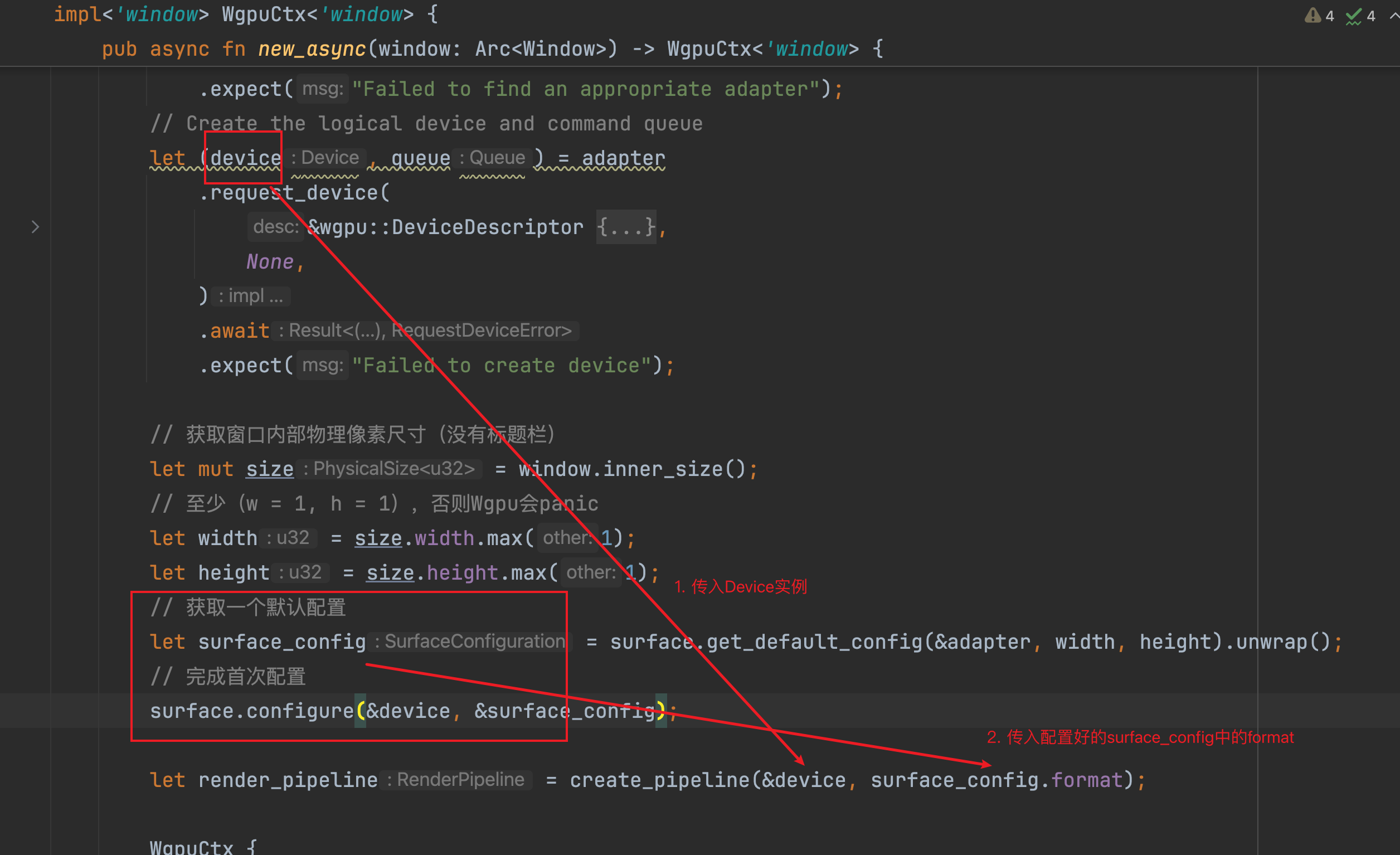Jump to sticky line 'pub async fn new_async'

(312, 50)
